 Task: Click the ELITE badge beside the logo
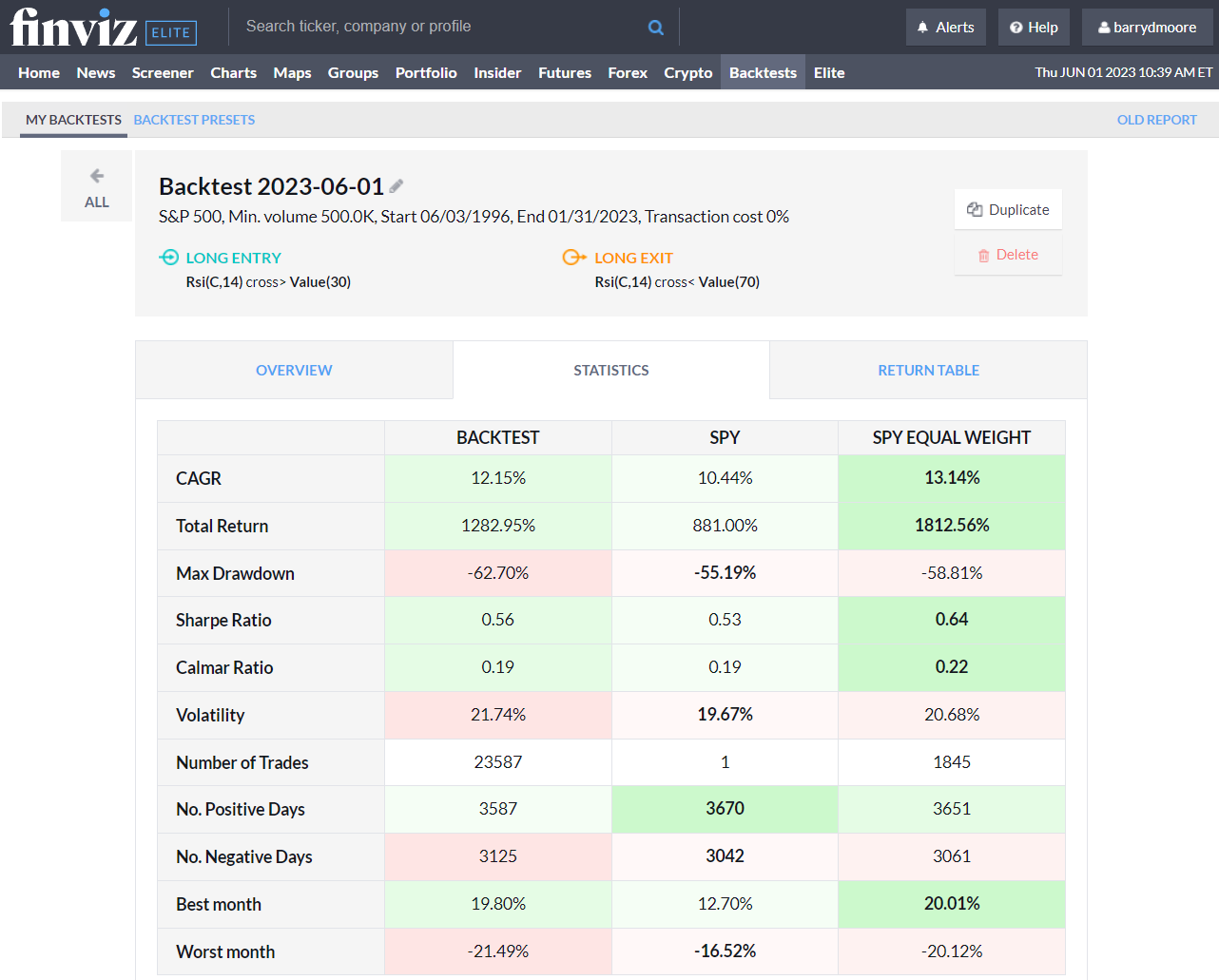(171, 32)
